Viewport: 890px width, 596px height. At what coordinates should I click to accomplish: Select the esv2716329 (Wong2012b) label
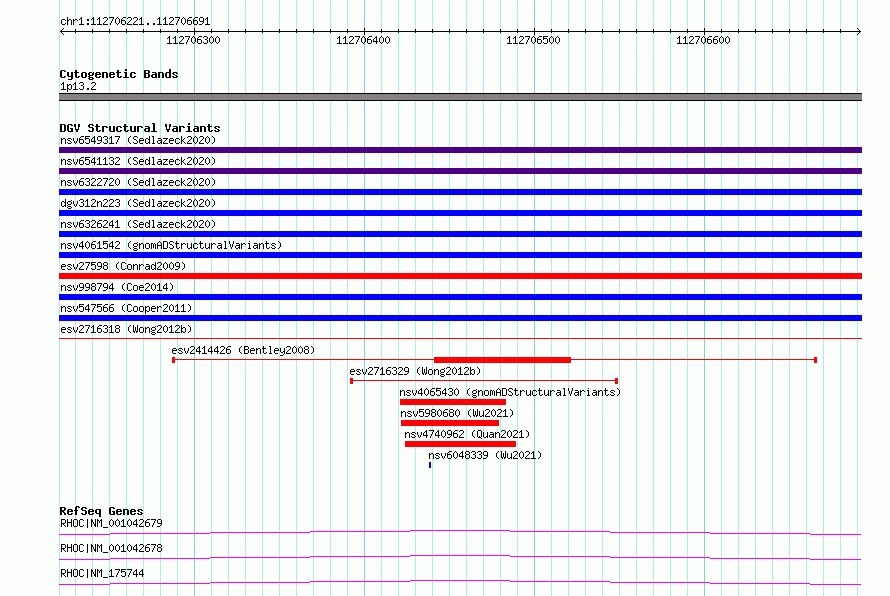[415, 371]
